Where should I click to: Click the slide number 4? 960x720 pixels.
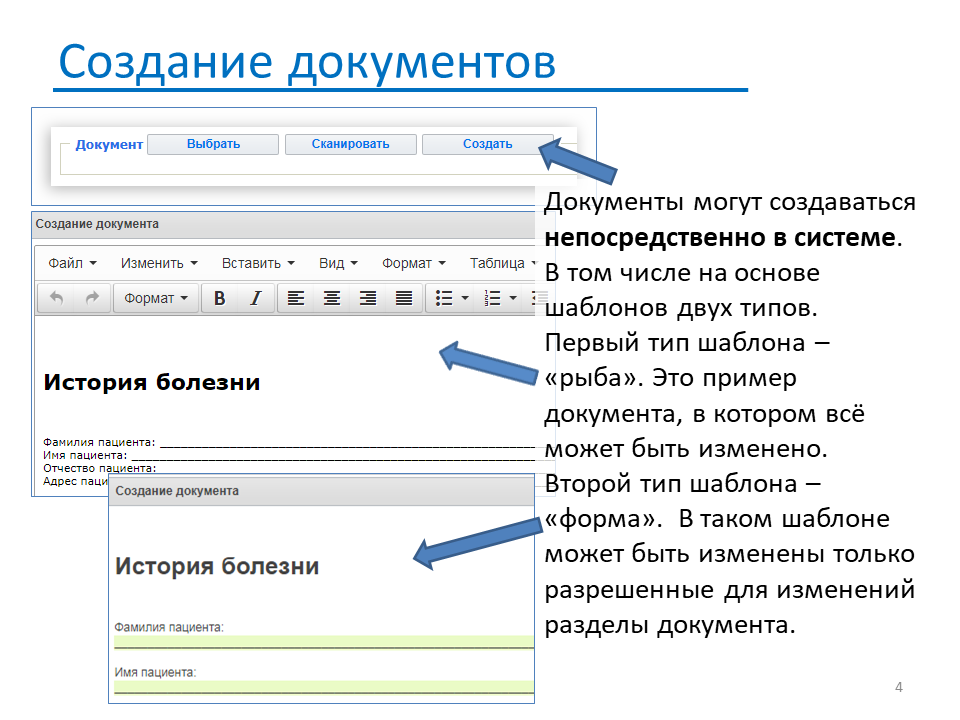point(899,687)
